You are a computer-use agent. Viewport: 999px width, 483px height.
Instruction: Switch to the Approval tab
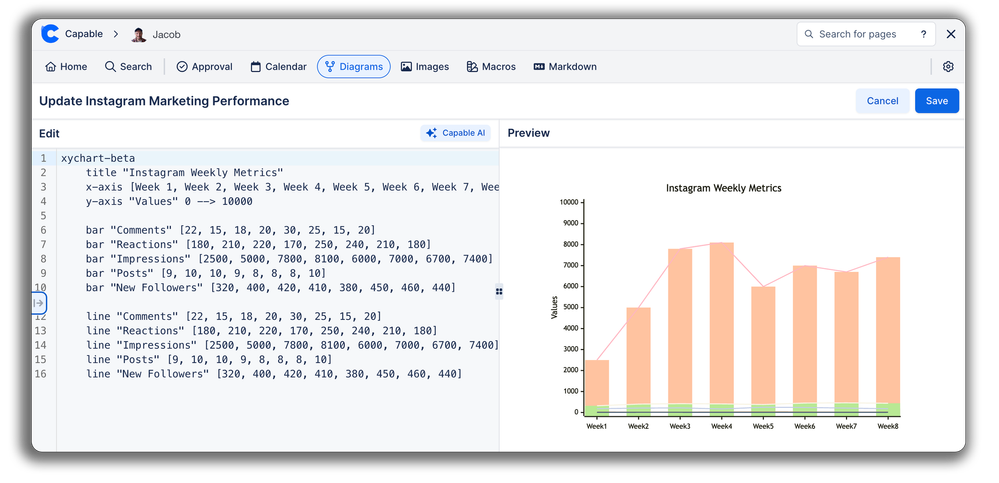[205, 66]
